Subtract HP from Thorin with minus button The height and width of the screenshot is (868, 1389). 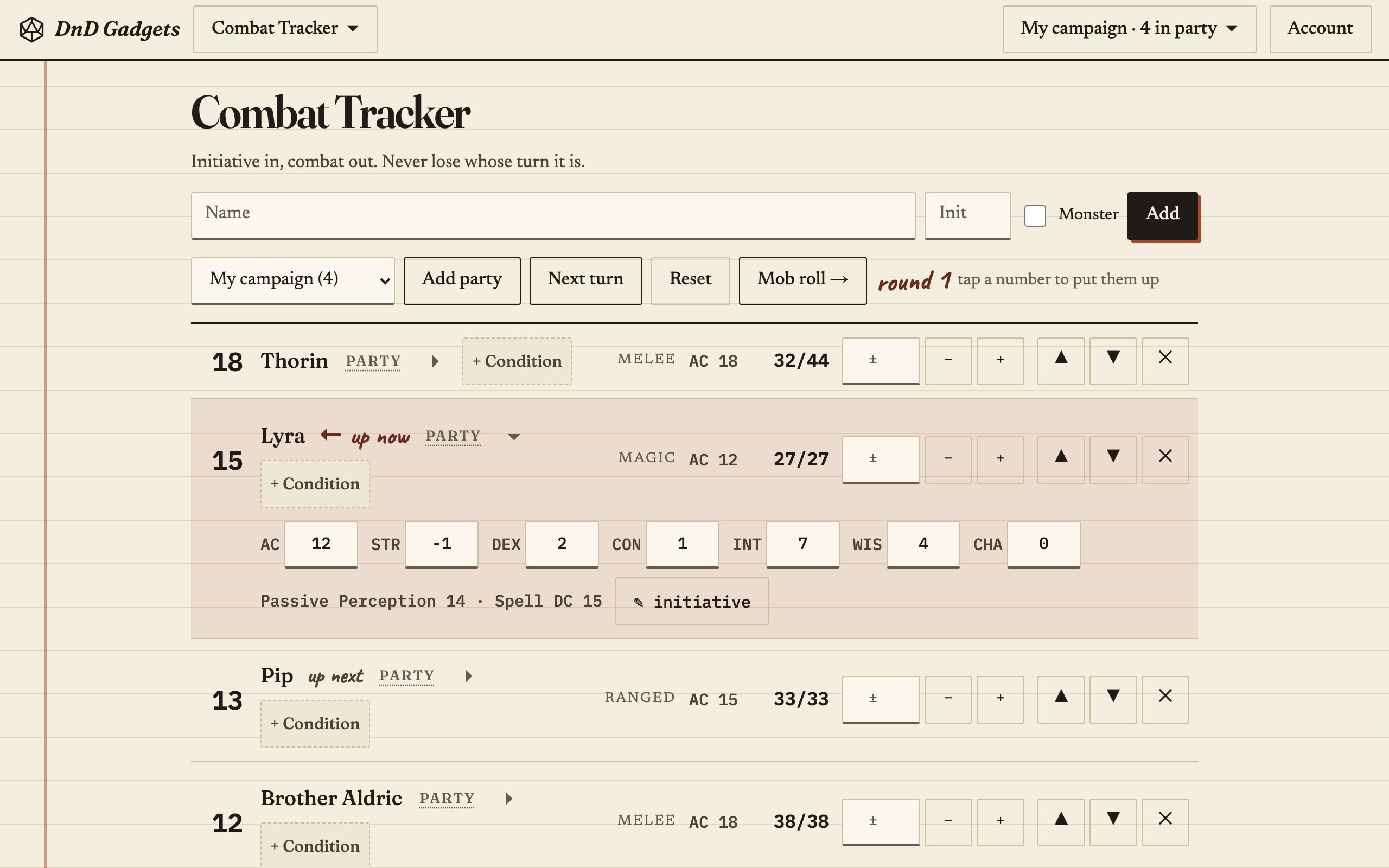948,361
